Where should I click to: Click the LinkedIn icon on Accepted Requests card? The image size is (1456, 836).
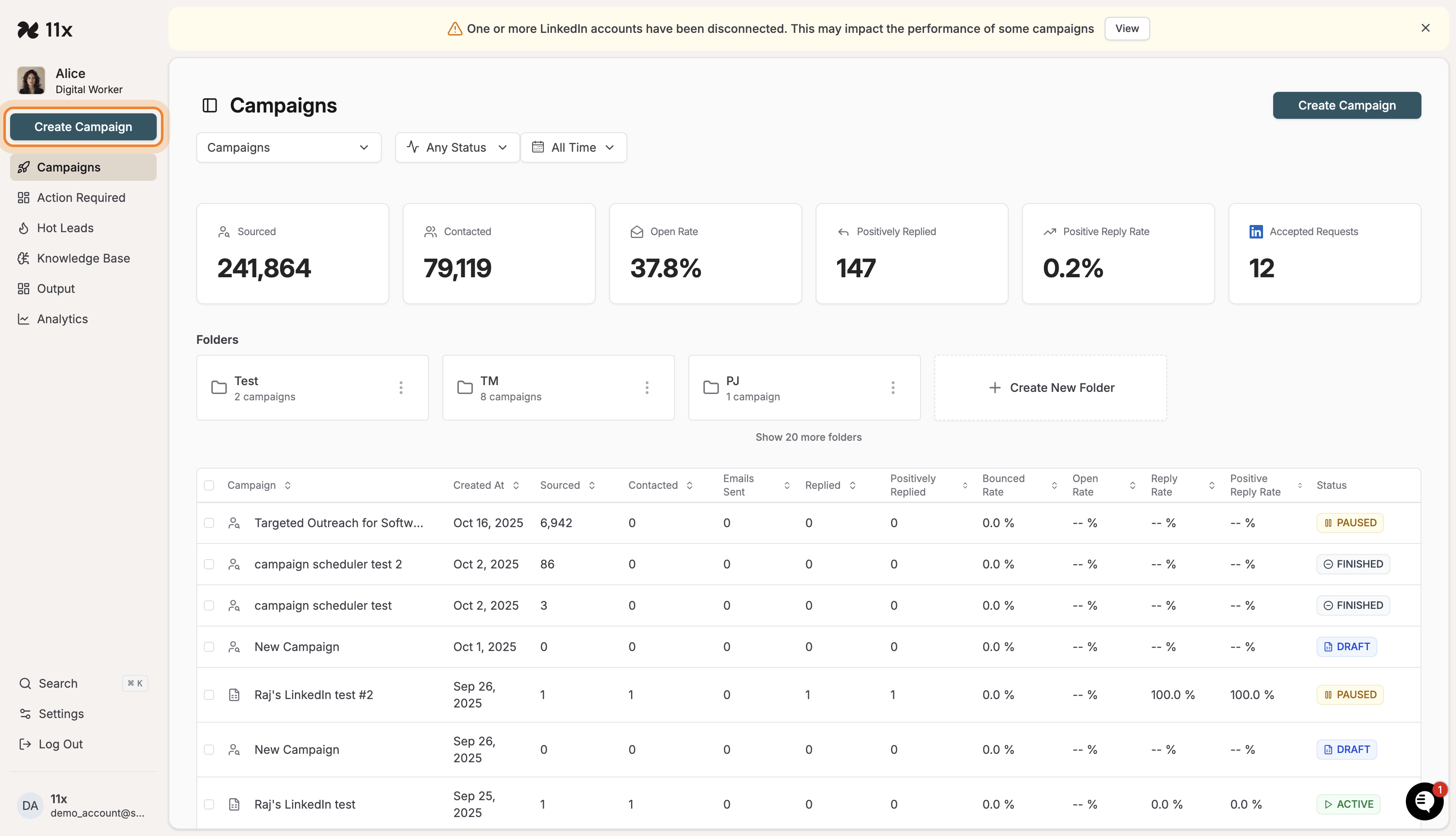click(1256, 231)
